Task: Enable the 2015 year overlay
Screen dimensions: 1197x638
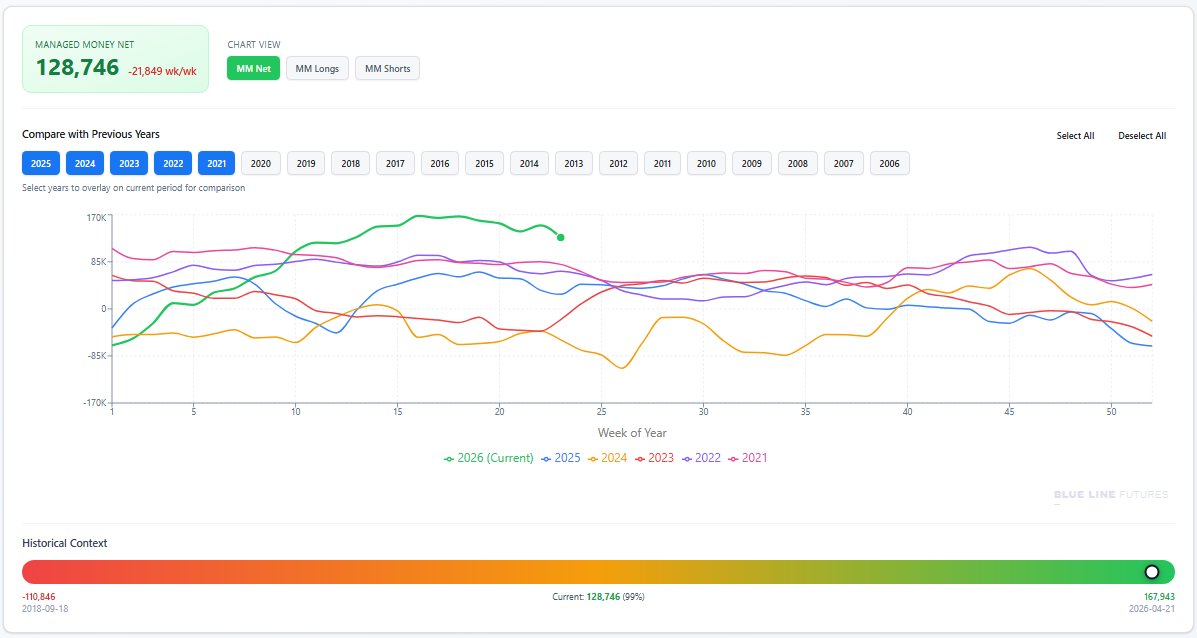Action: tap(485, 163)
